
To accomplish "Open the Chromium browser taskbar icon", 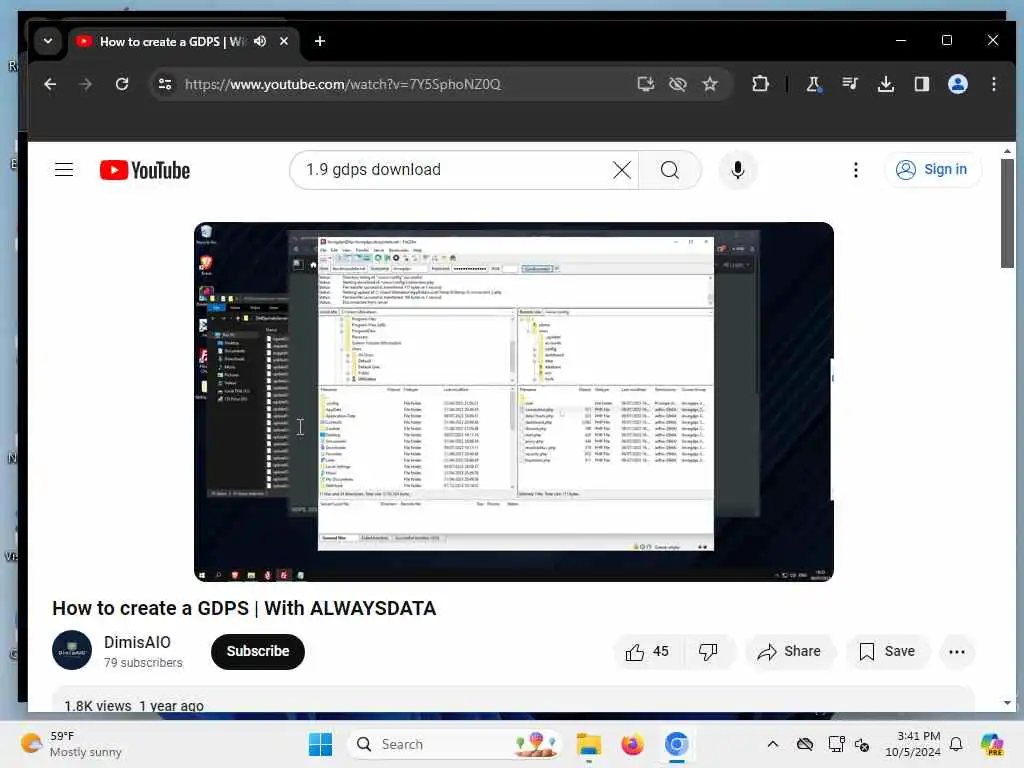I will coord(677,744).
